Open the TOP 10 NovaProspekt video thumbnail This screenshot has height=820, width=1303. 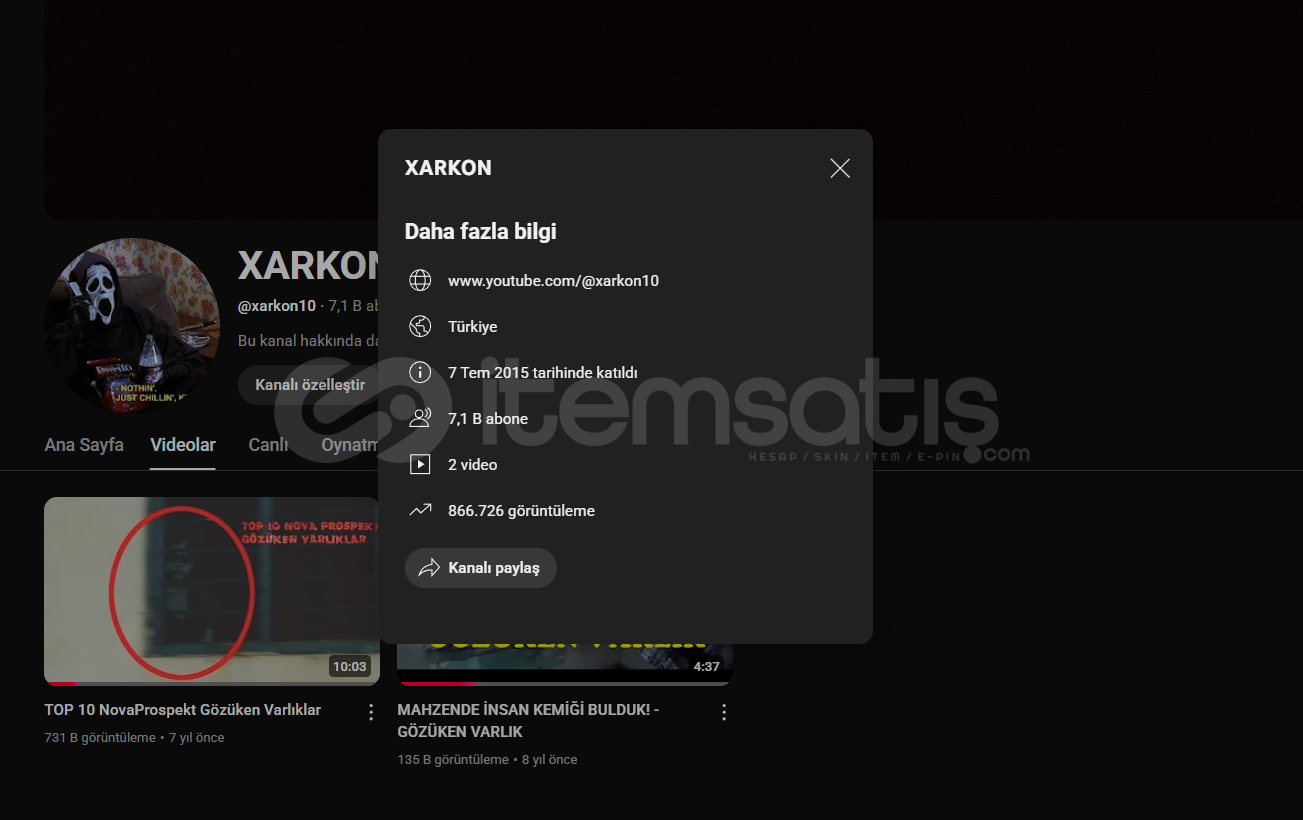(x=212, y=591)
